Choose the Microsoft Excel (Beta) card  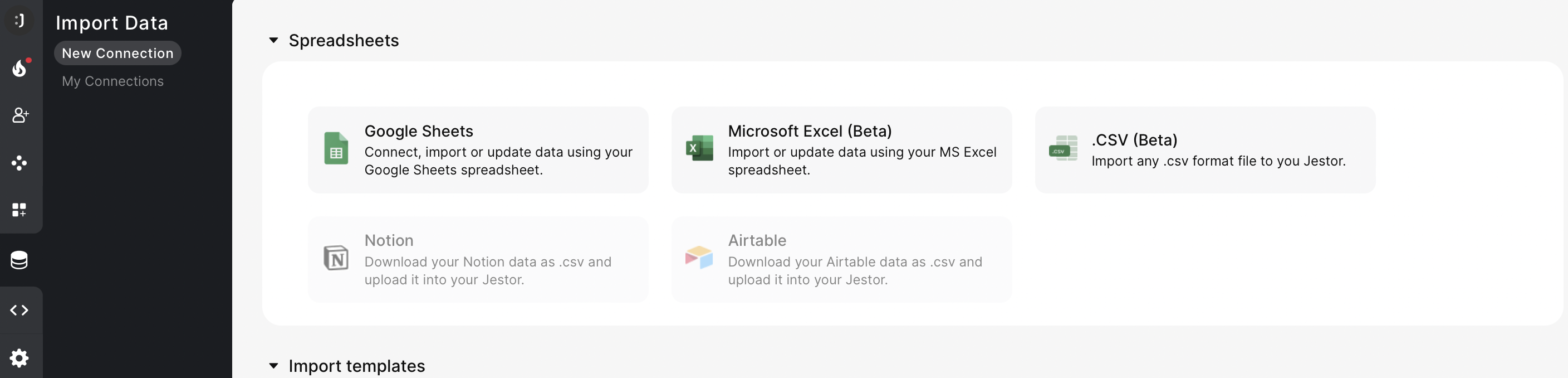(841, 150)
